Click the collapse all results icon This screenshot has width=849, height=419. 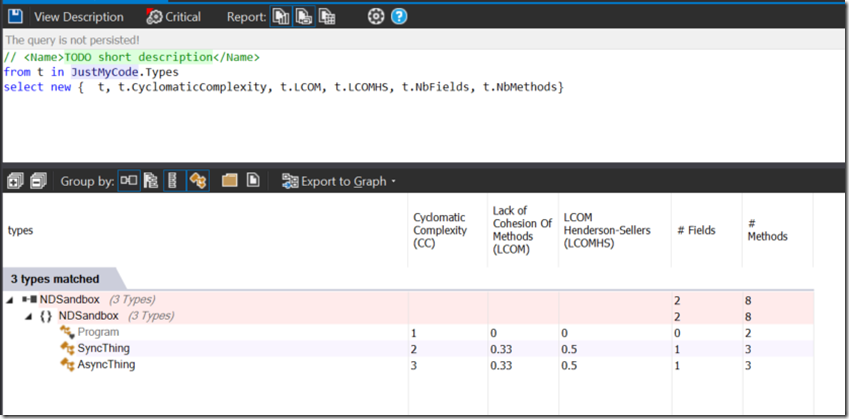pos(38,181)
